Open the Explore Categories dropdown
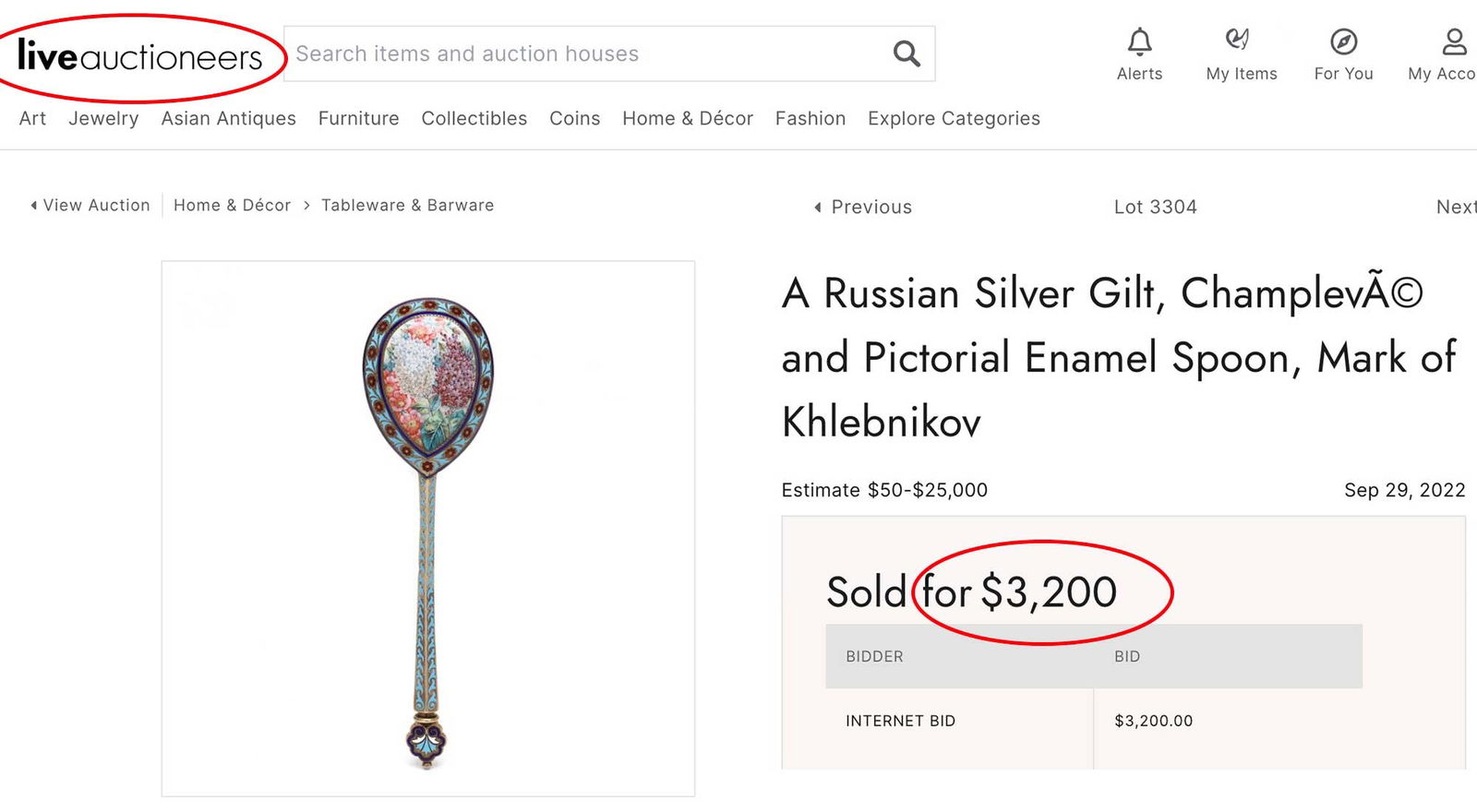Screen dimensions: 1477x812 click(x=953, y=118)
